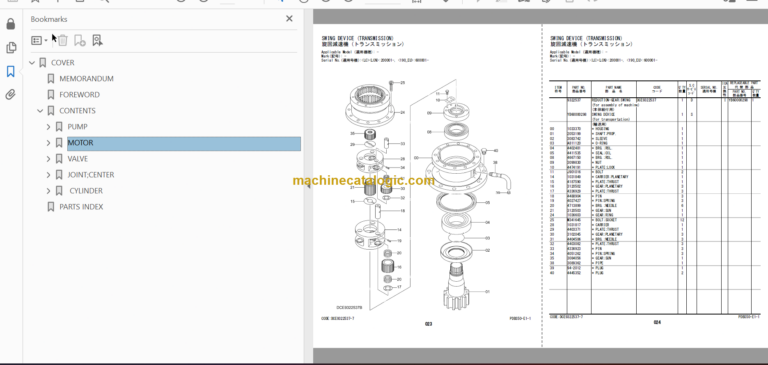The width and height of the screenshot is (768, 365).
Task: Open the security lock panel icon
Action: (x=11, y=24)
